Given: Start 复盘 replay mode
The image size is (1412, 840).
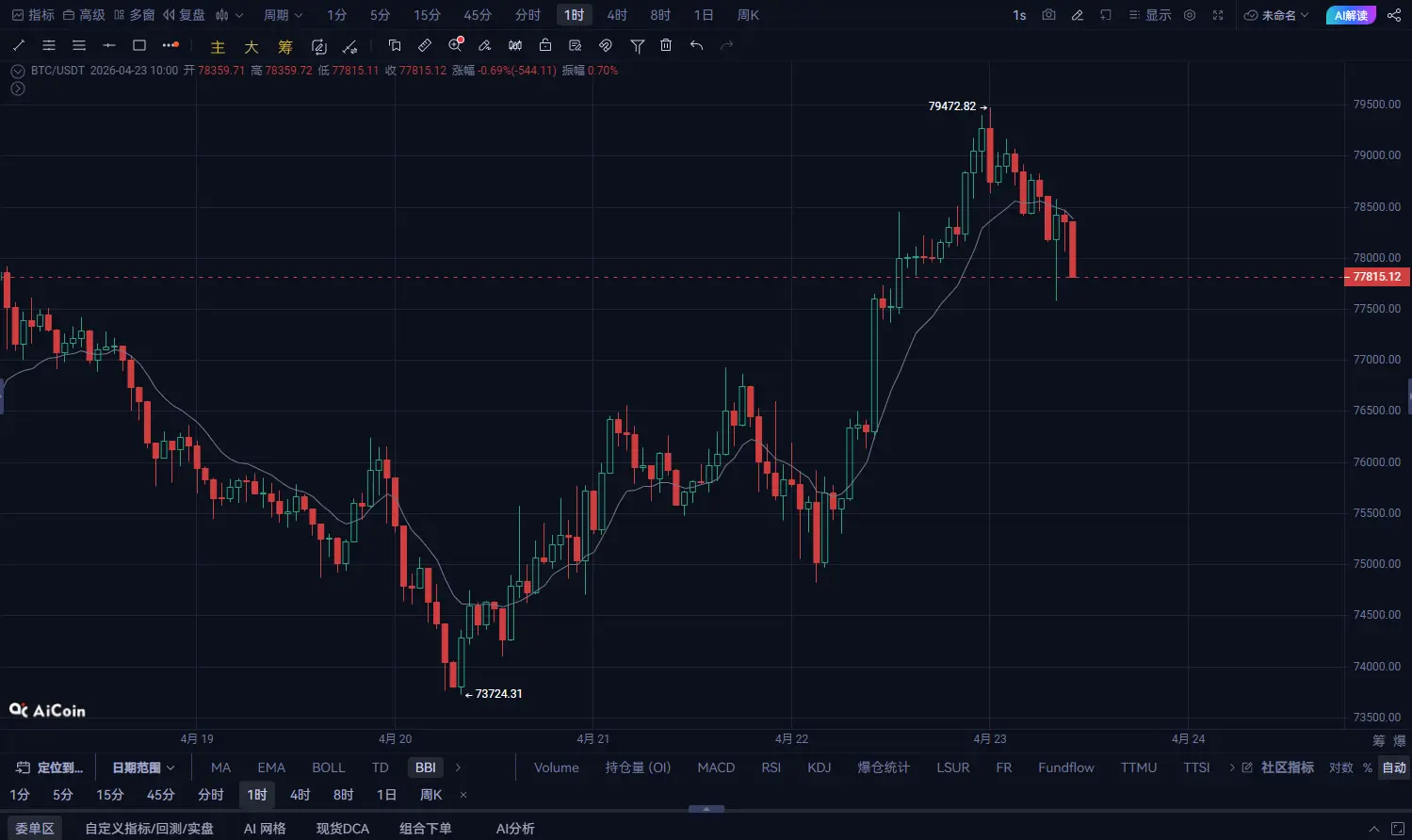Looking at the screenshot, I should (x=184, y=15).
